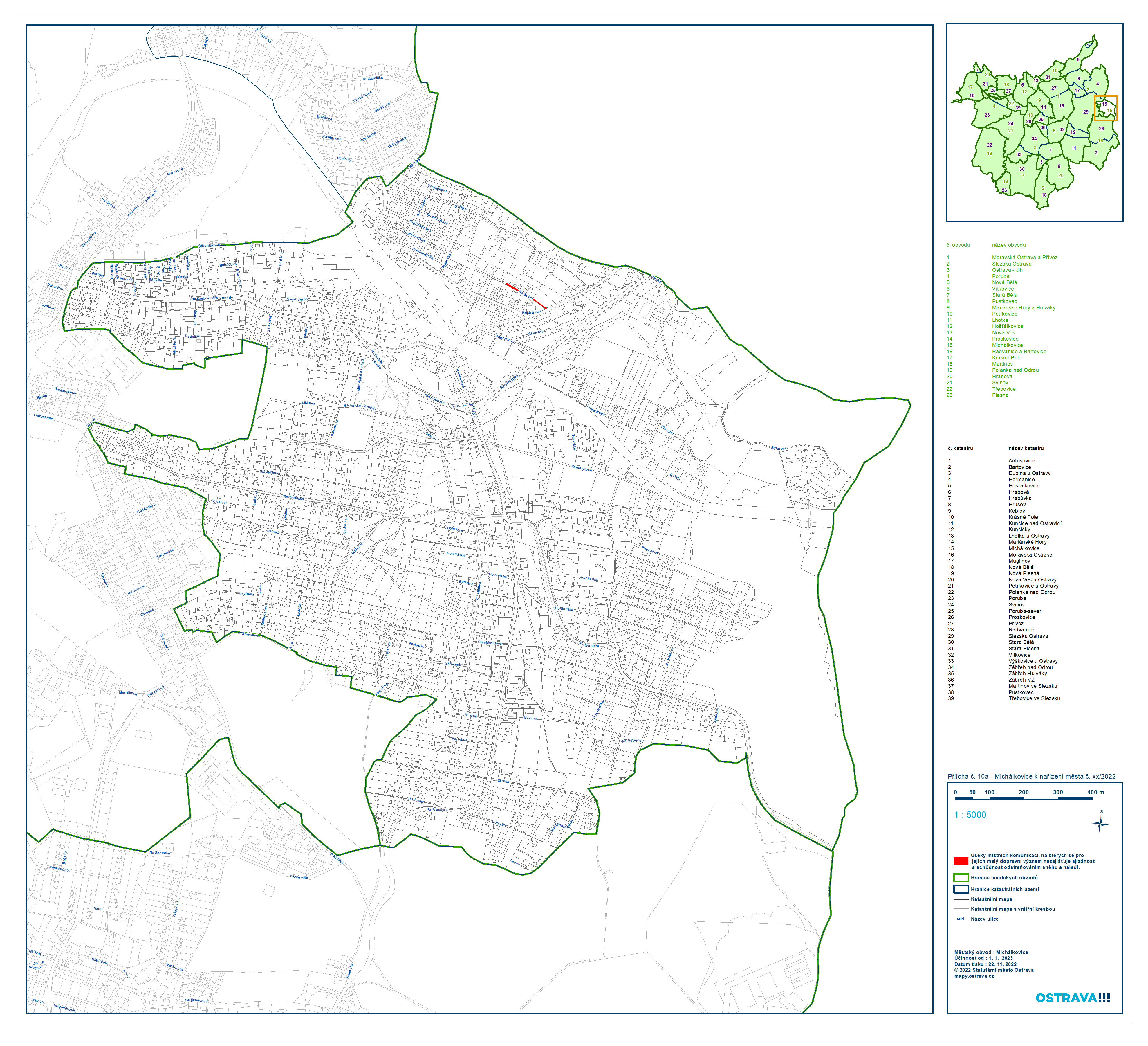Viewport: 1148px width, 1046px height.
Task: Click the green district boundary legend symbol
Action: tap(961, 878)
